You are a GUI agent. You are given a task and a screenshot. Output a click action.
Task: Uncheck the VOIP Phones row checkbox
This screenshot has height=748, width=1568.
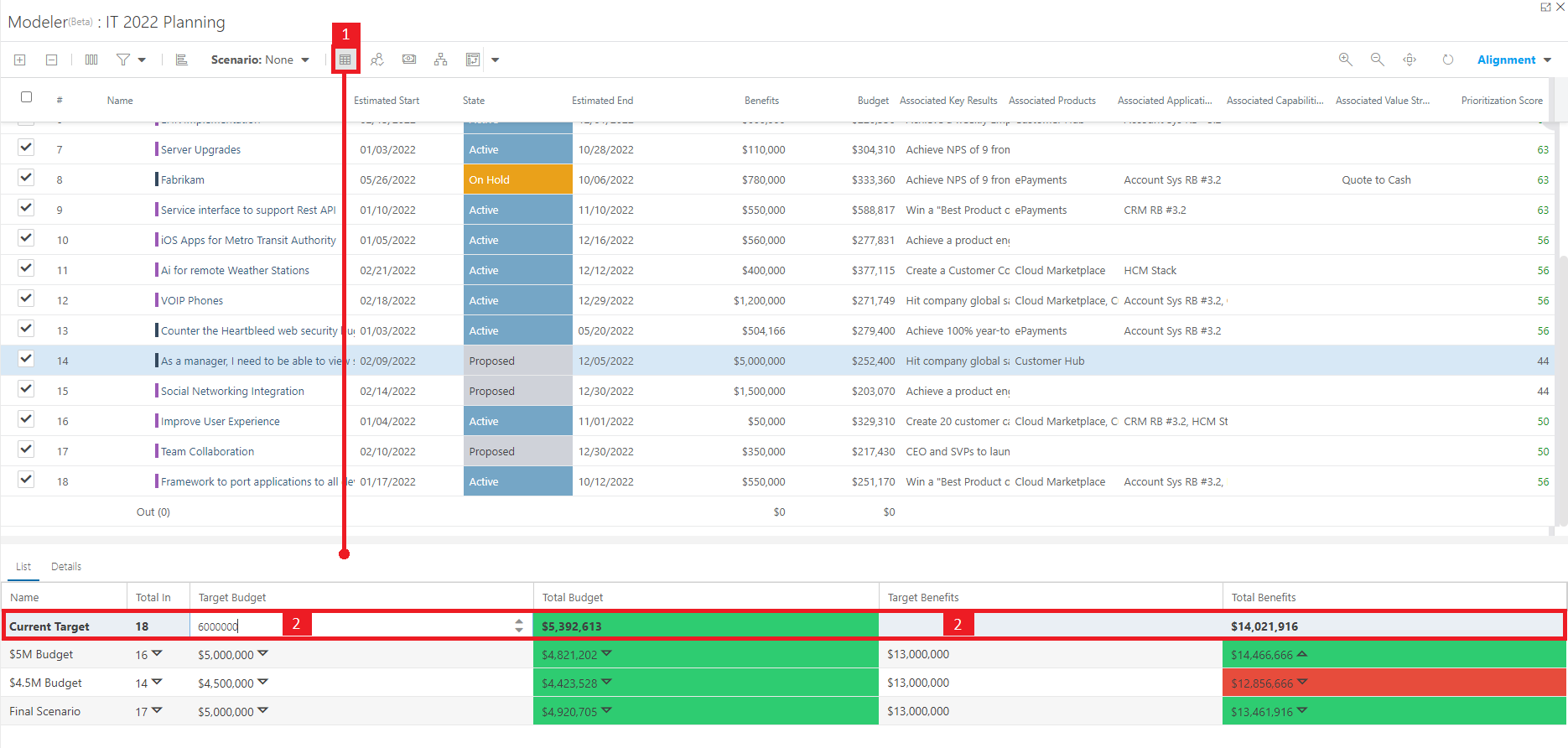click(26, 299)
